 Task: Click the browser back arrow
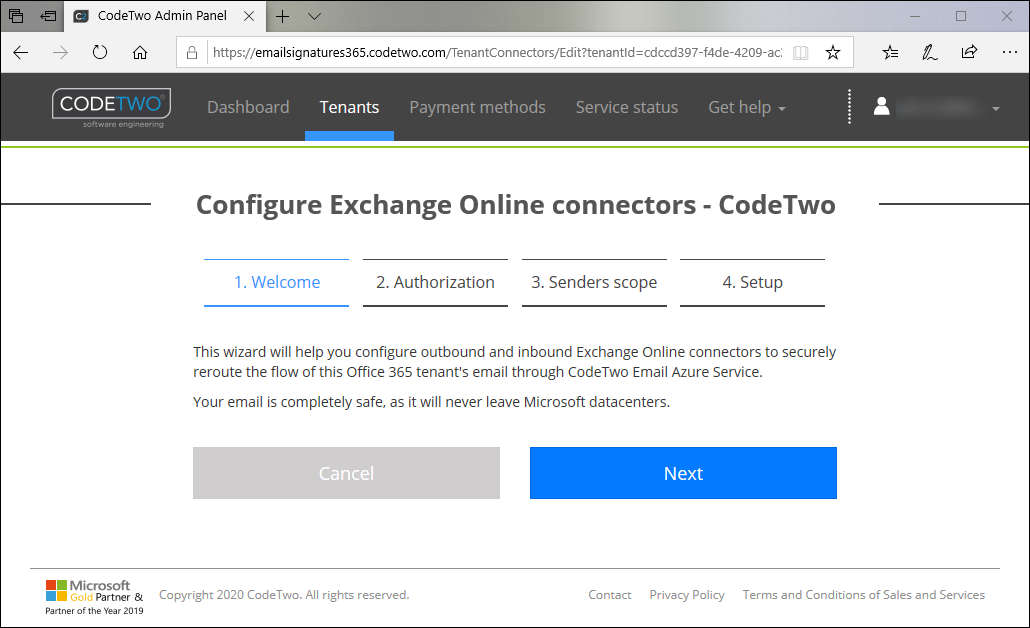click(20, 52)
